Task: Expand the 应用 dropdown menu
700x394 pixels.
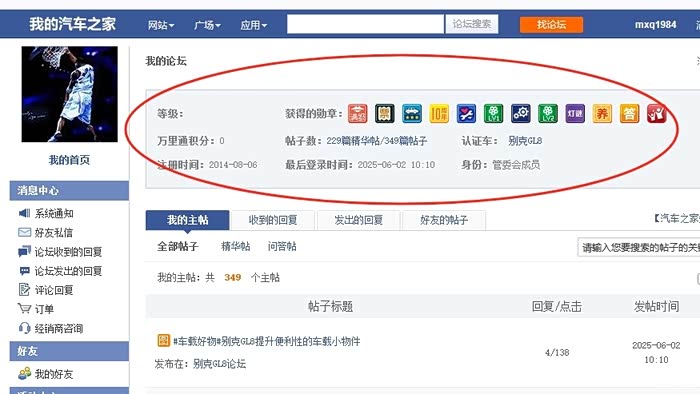Action: pos(254,25)
